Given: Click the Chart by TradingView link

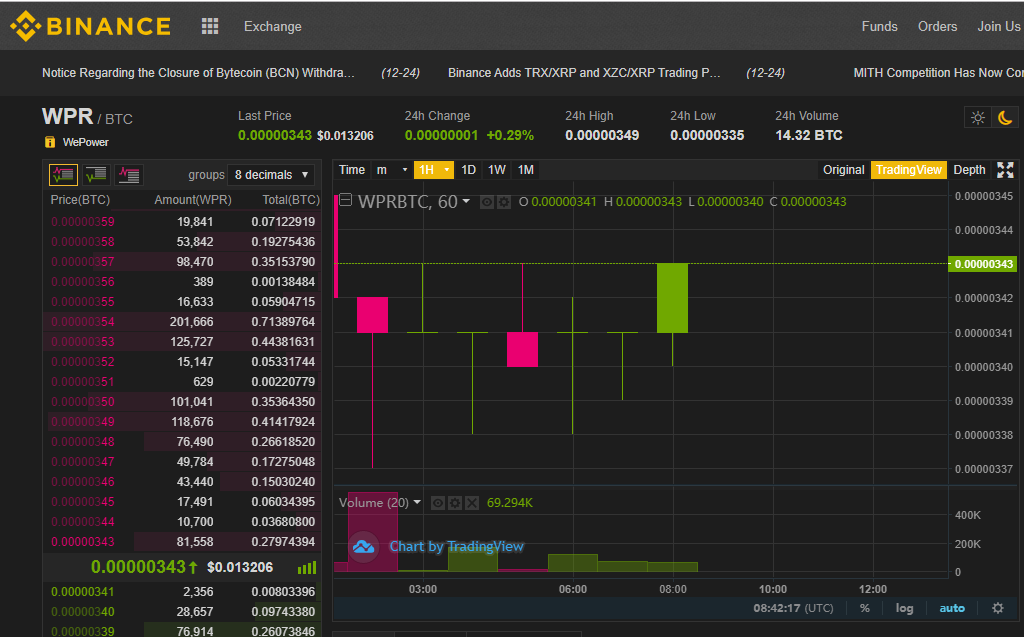Looking at the screenshot, I should coord(456,546).
